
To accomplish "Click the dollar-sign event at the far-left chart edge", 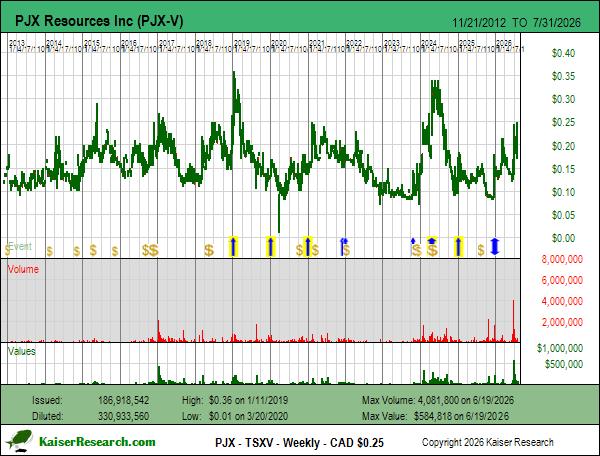I will [x=7, y=251].
